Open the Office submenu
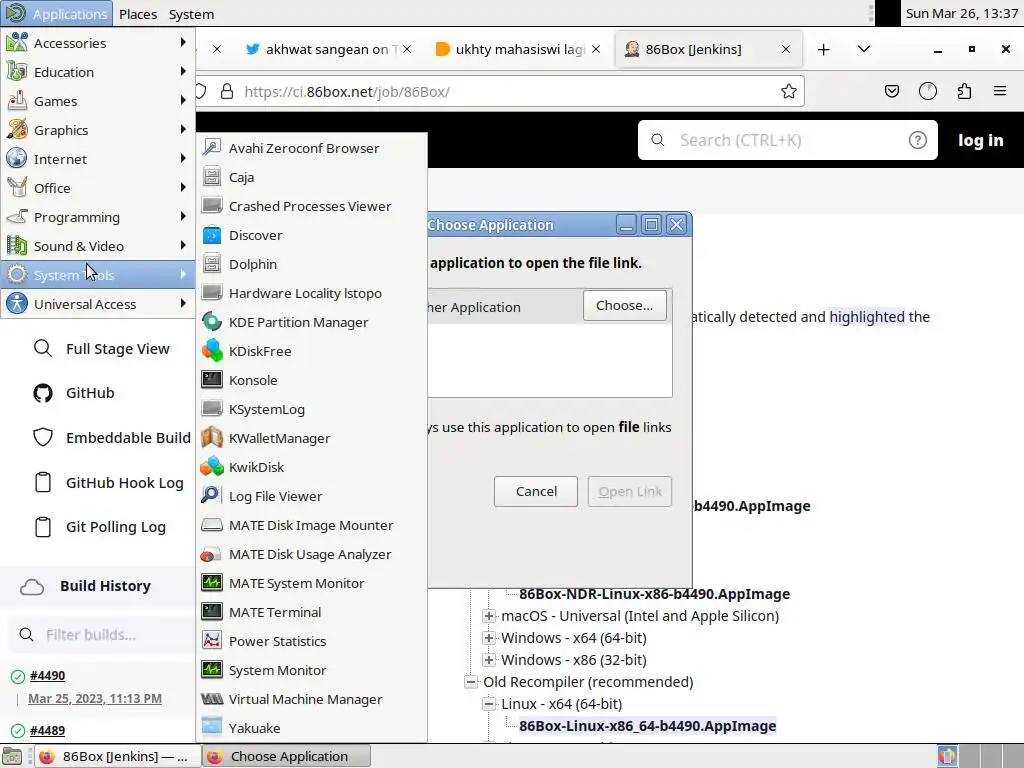 [98, 188]
